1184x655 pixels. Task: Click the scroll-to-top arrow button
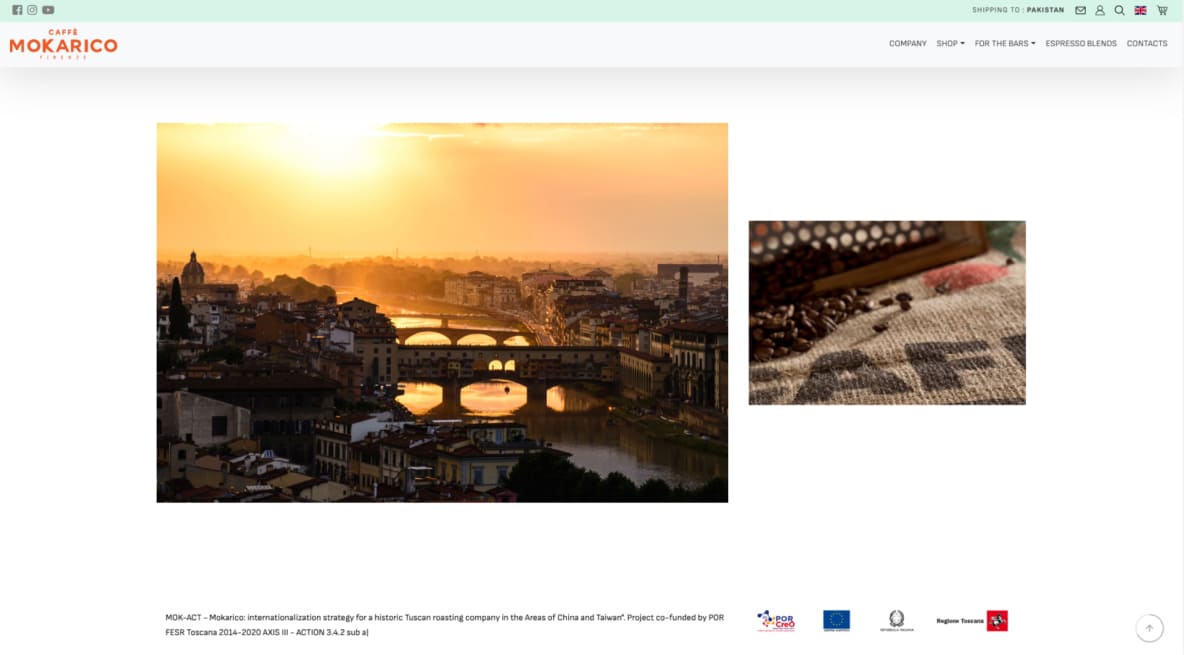click(1149, 628)
